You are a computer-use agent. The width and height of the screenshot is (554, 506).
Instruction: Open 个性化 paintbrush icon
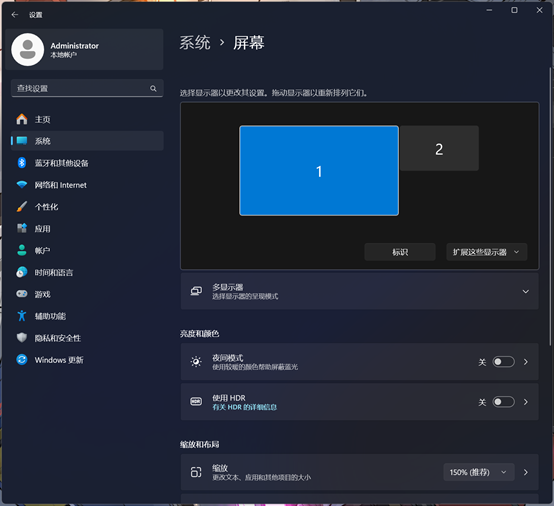[x=22, y=206]
